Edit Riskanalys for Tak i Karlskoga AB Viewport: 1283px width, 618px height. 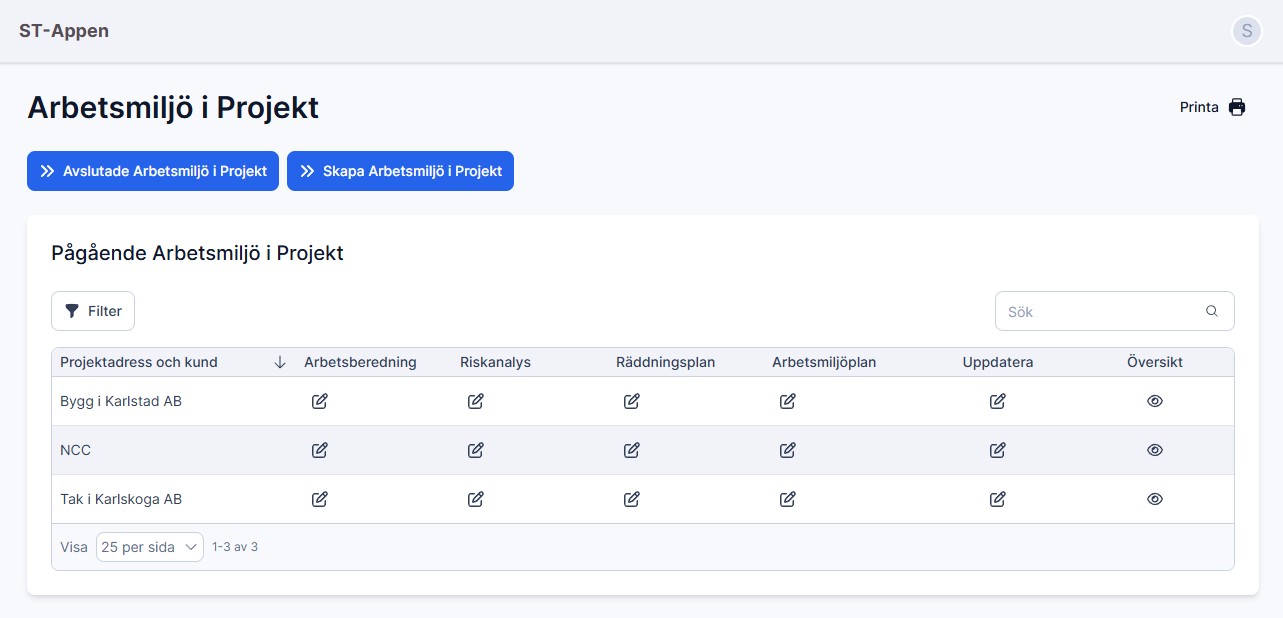(476, 499)
